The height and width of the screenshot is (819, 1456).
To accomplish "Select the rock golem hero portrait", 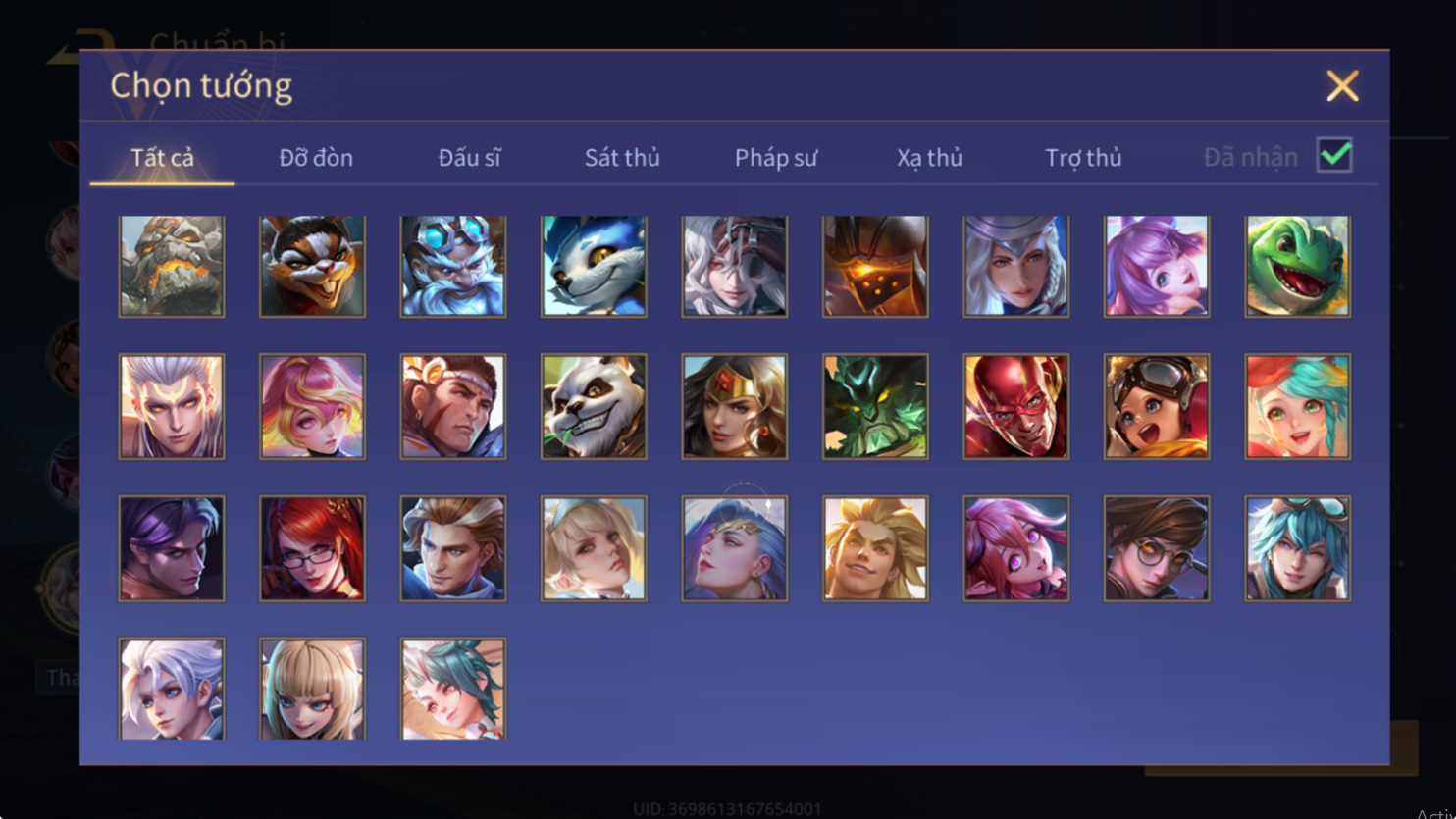I will [x=172, y=267].
